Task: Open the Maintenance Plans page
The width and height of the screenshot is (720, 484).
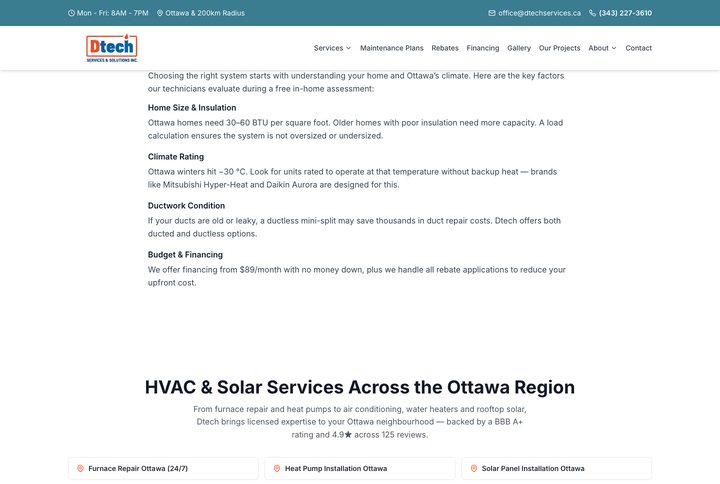Action: (x=392, y=48)
